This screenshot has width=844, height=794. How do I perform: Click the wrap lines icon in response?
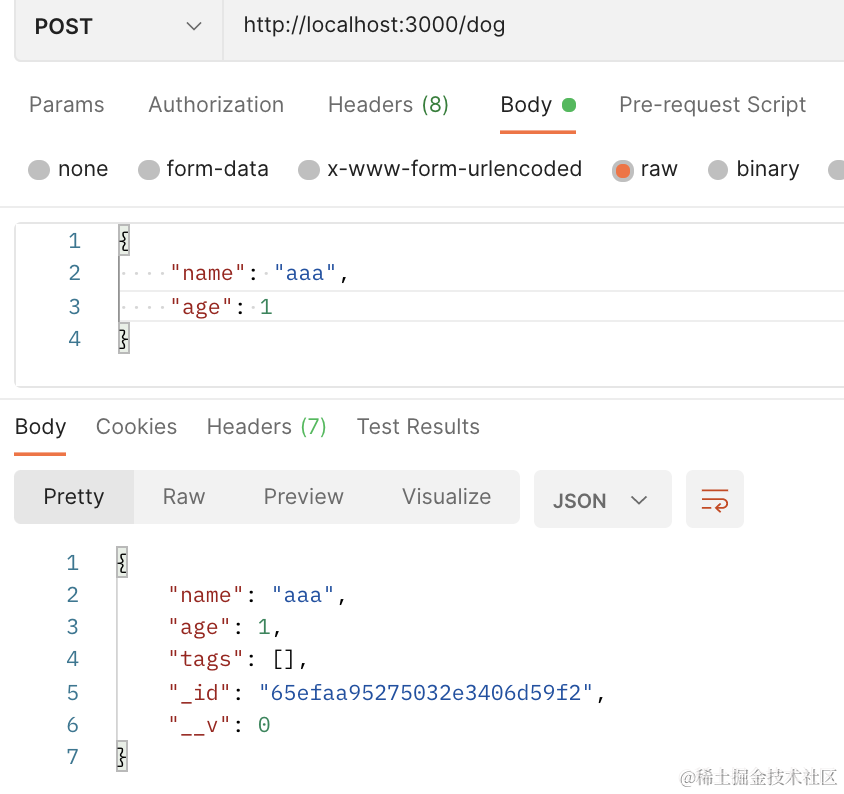click(714, 499)
